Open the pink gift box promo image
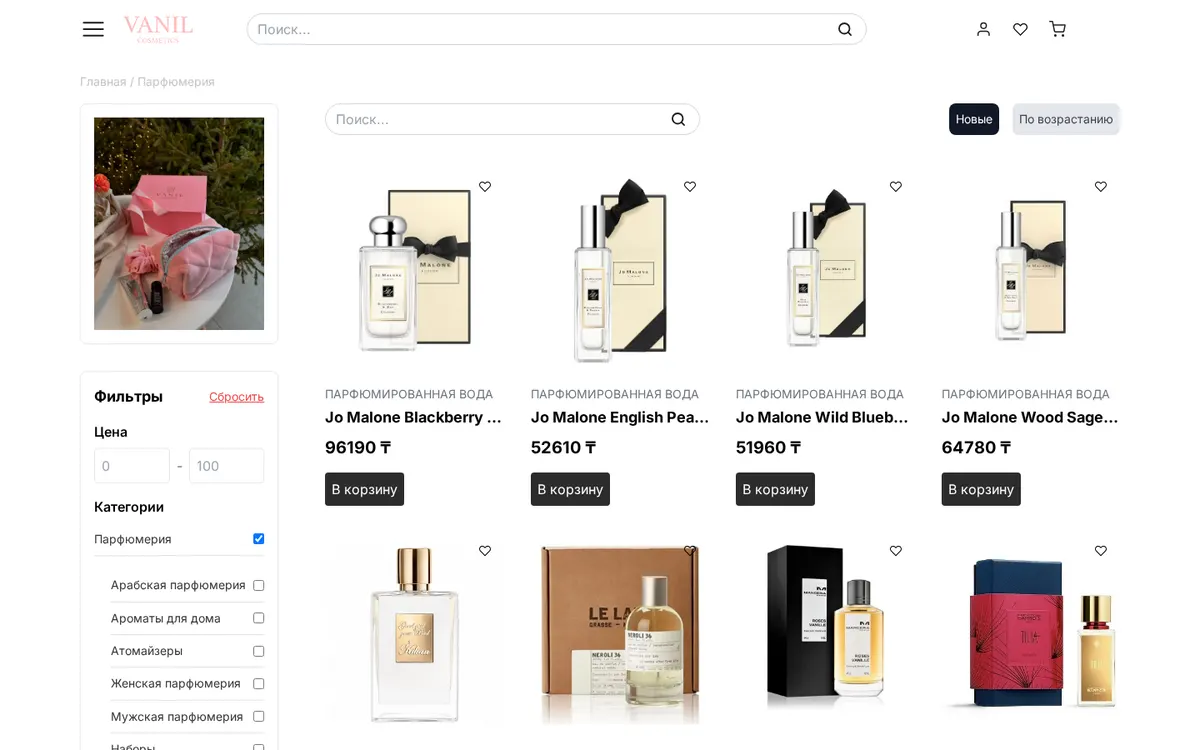 pyautogui.click(x=179, y=224)
